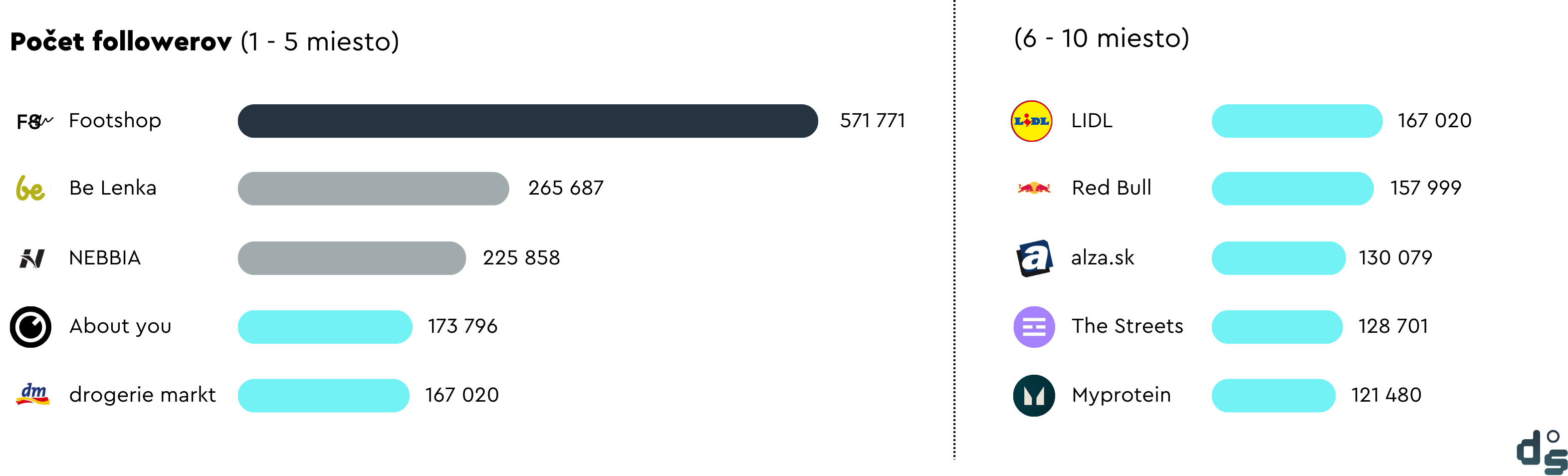This screenshot has width=1568, height=476.
Task: Click the Be Lenka logo
Action: (x=30, y=188)
